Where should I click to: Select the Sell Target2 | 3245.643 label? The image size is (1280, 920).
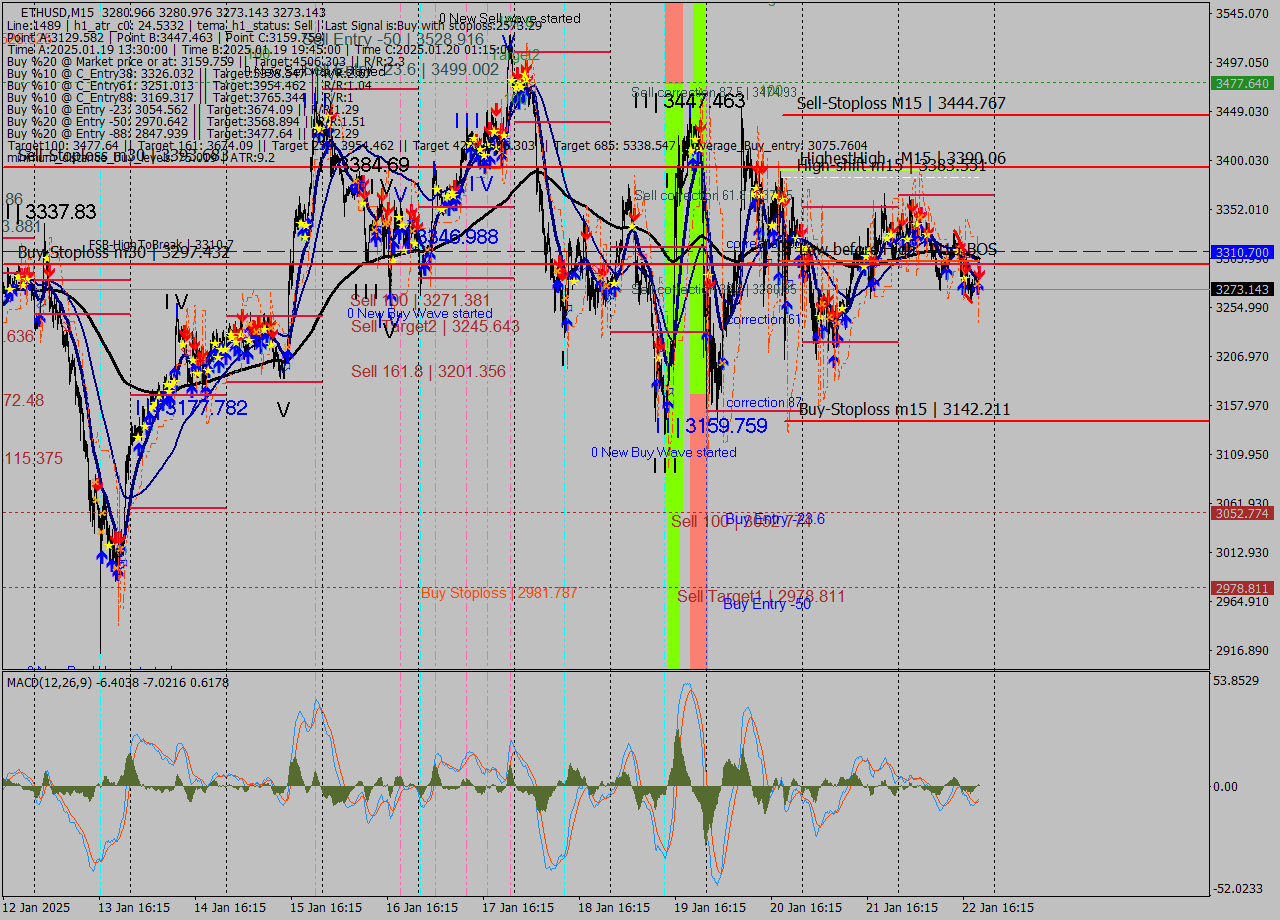[x=435, y=326]
